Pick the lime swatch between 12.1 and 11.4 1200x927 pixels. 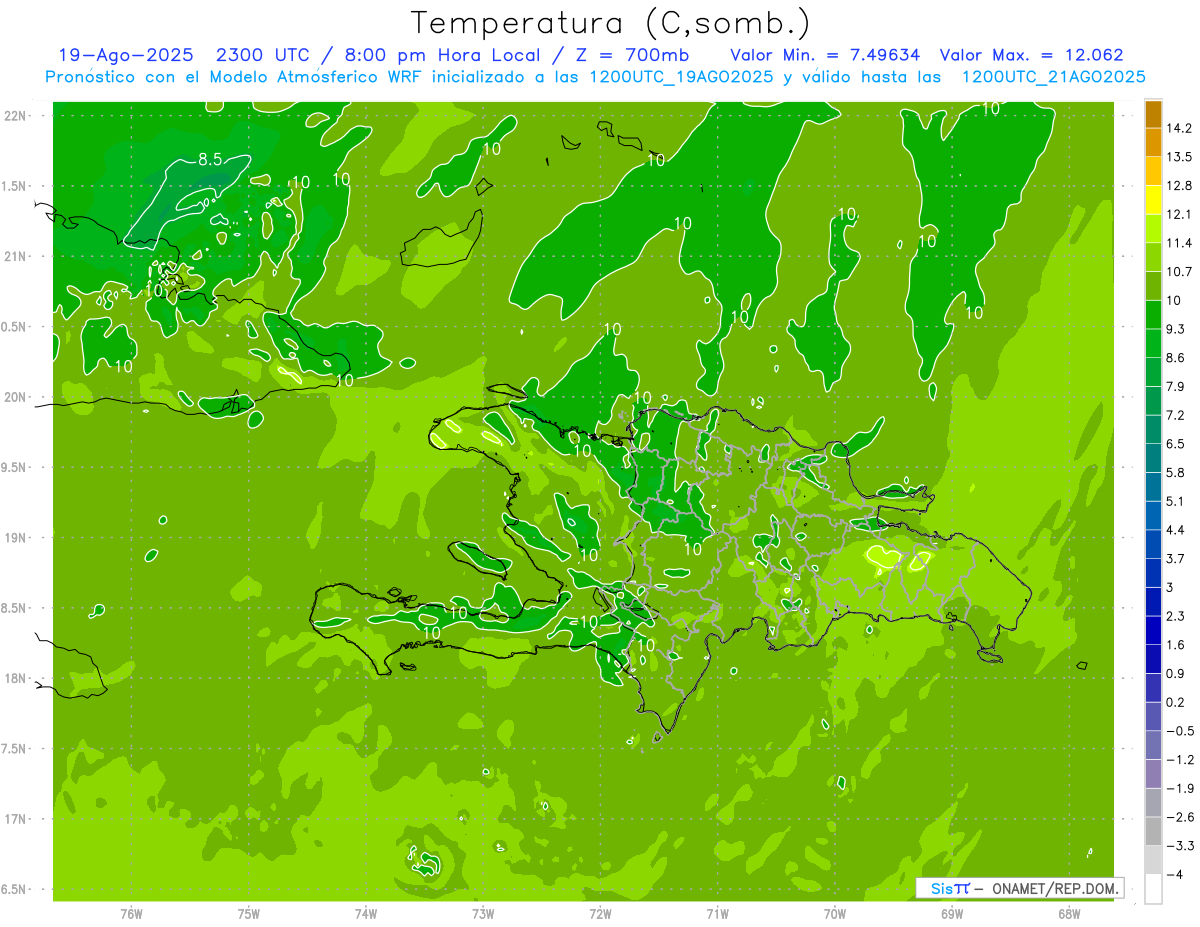tap(1153, 229)
